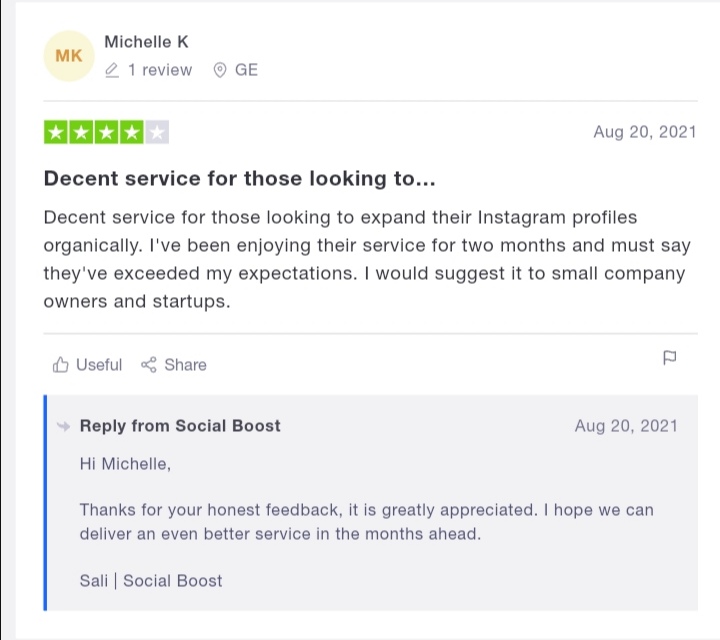Click the MK avatar circle

(69, 56)
